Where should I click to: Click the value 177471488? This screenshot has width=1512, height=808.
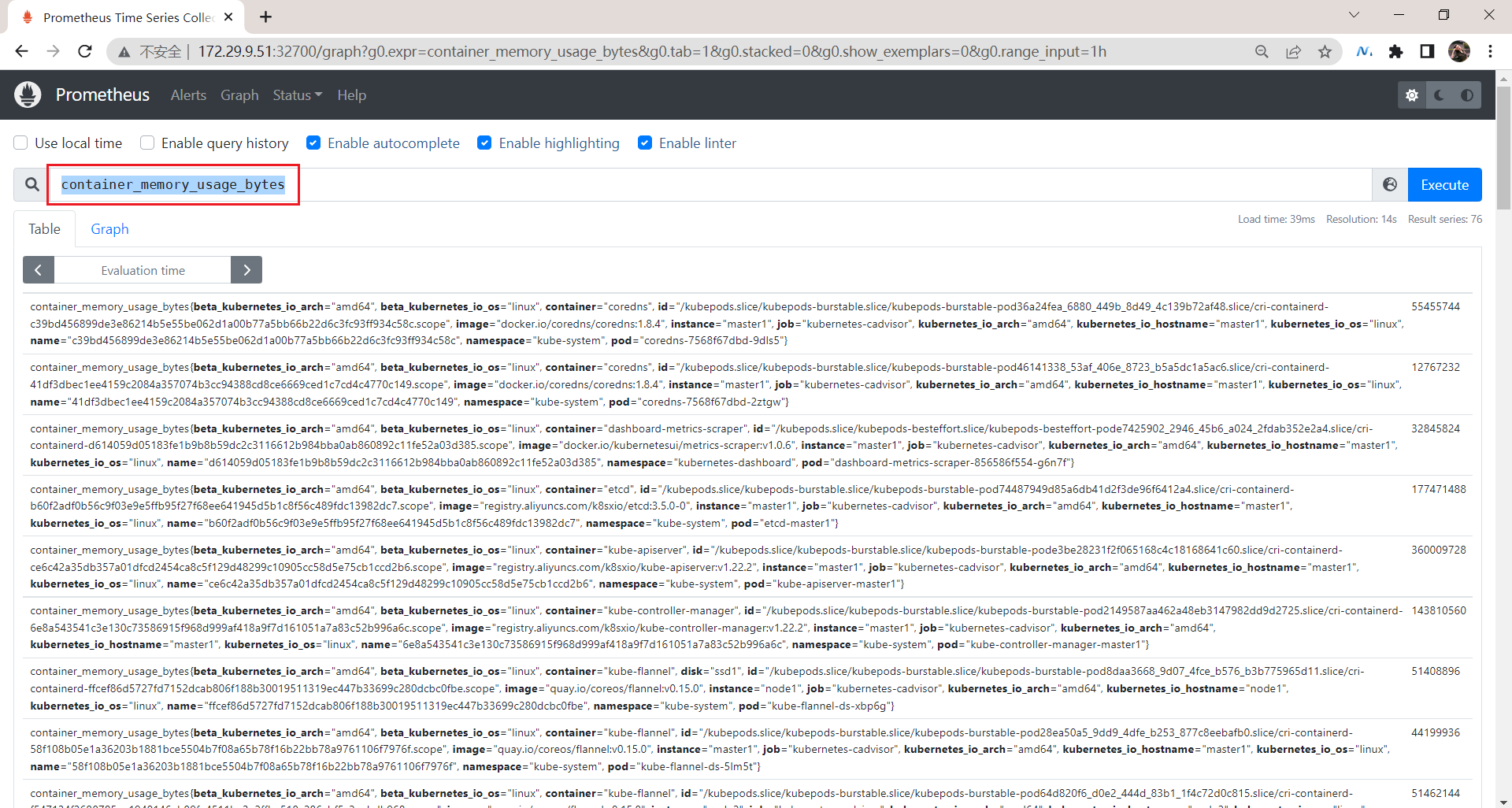1439,489
